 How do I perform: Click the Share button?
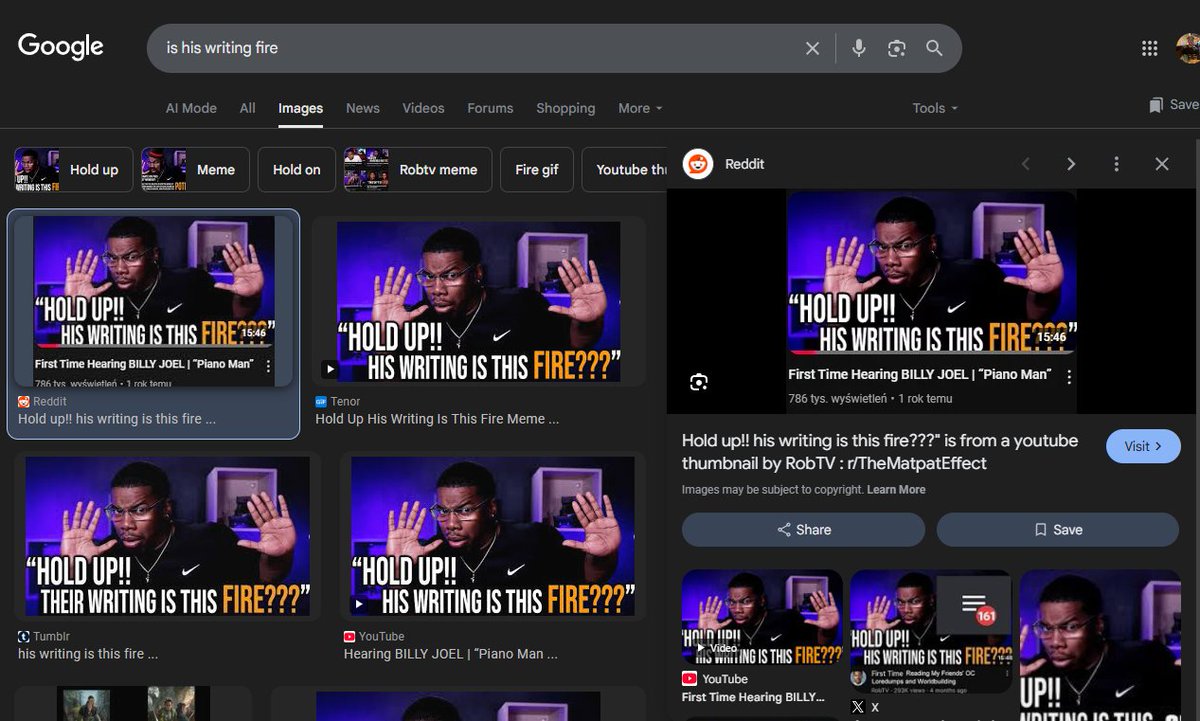pyautogui.click(x=803, y=530)
